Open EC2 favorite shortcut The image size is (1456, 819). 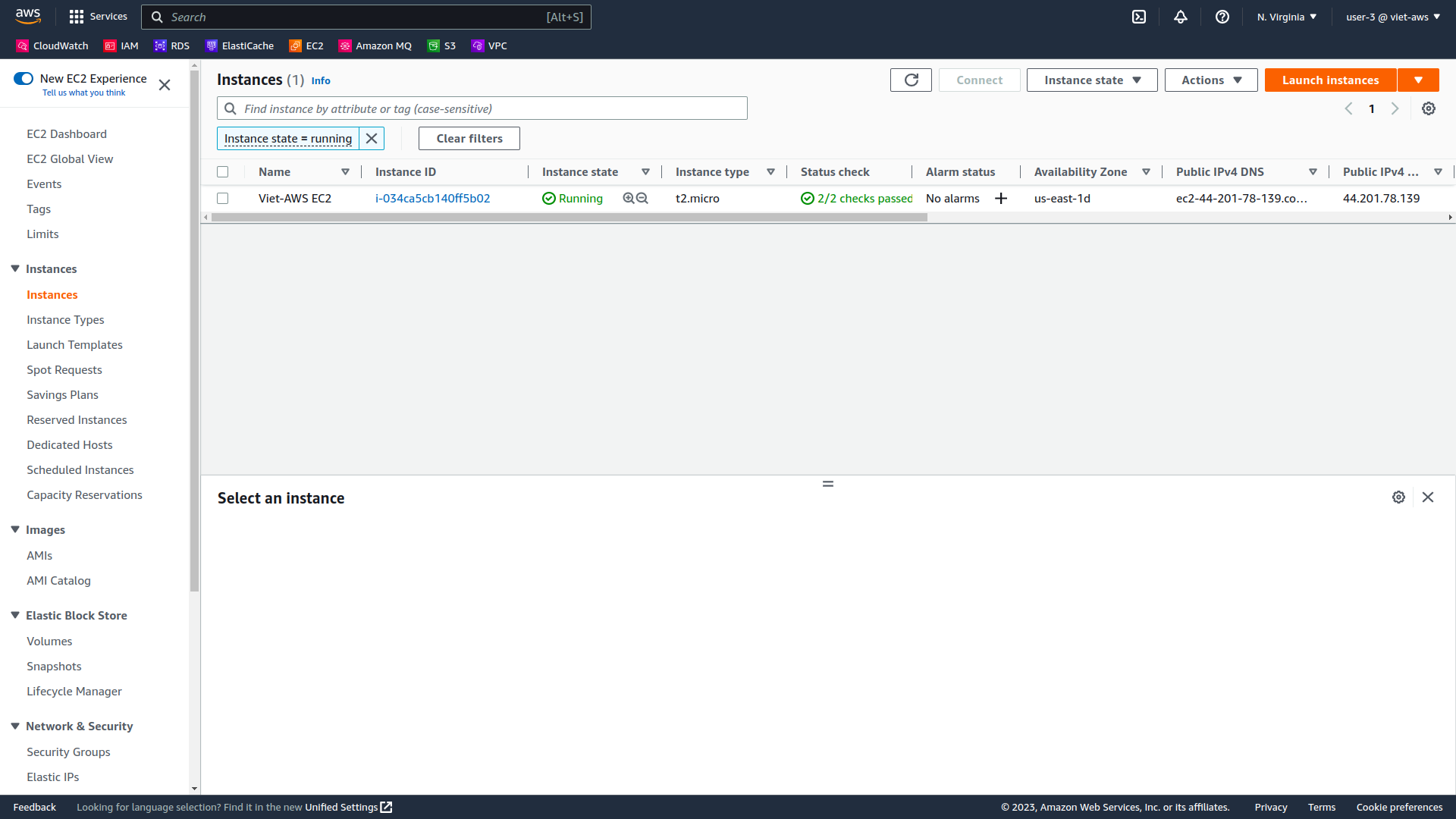pyautogui.click(x=306, y=45)
